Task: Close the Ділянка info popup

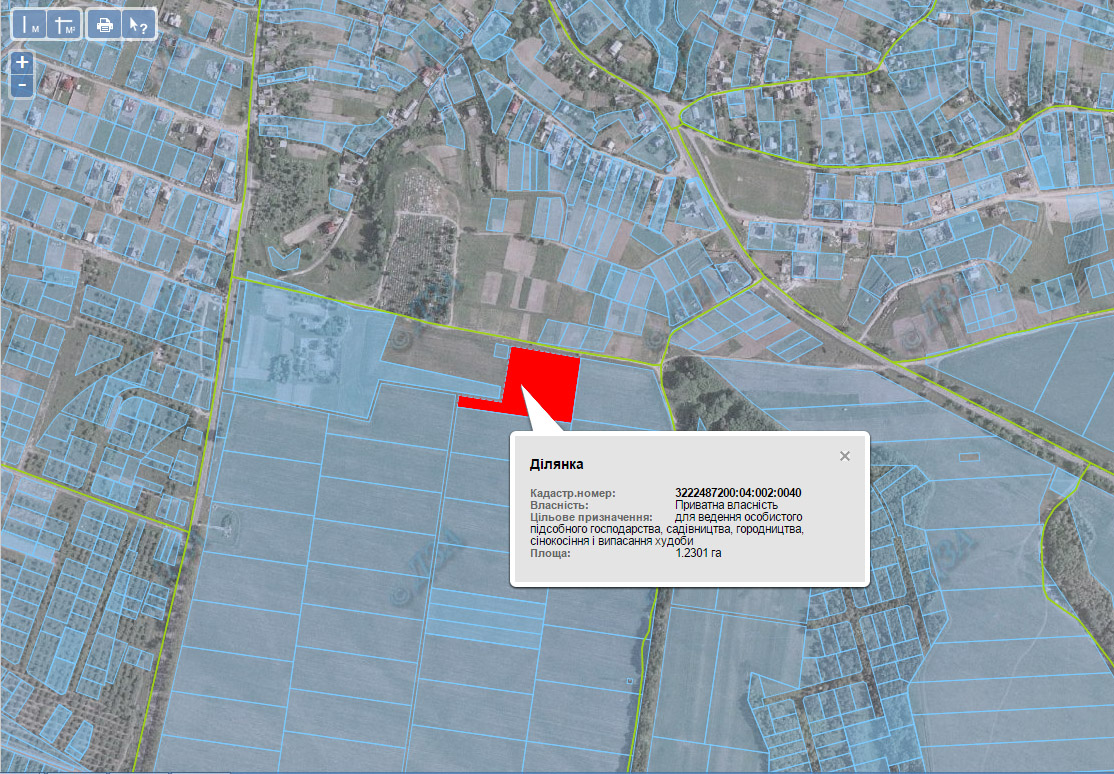Action: [845, 456]
